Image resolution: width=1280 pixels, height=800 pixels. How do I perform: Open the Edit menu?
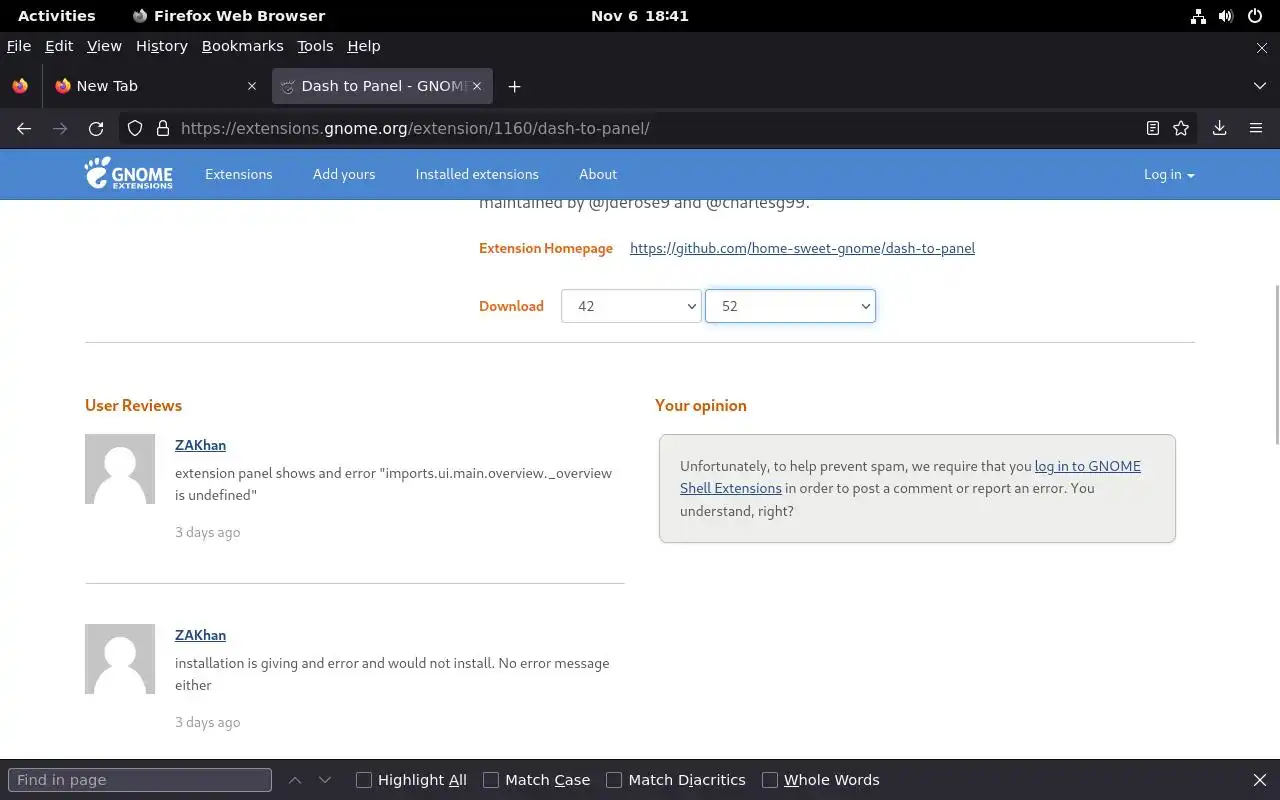(x=59, y=46)
